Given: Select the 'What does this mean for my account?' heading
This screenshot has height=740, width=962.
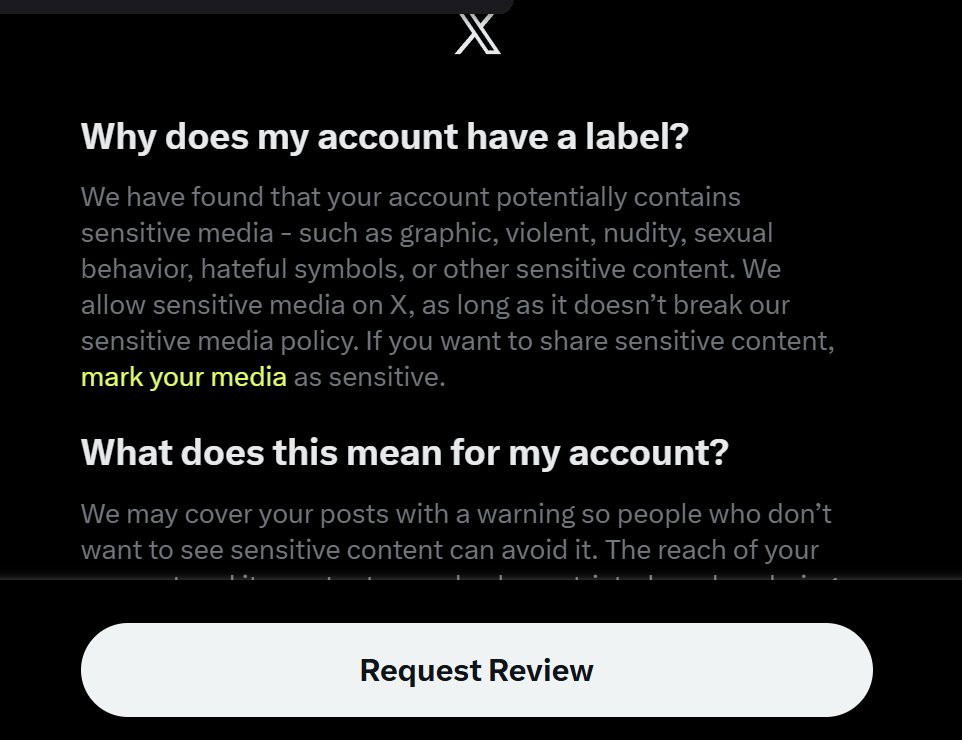Looking at the screenshot, I should click(404, 453).
